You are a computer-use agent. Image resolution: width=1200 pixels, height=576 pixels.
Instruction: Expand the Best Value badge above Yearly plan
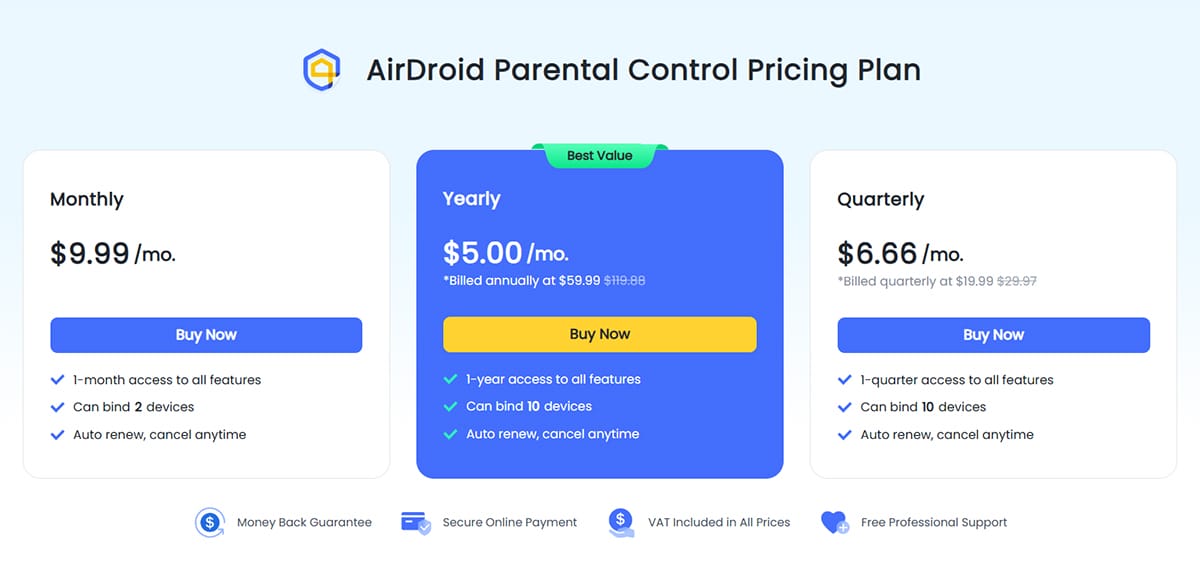(x=599, y=155)
